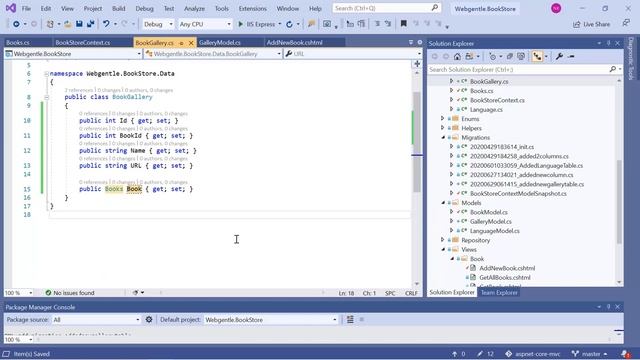Open Properties wrench icon in Solution Explorer
Image resolution: width=640 pixels, height=360 pixels.
(x=559, y=56)
